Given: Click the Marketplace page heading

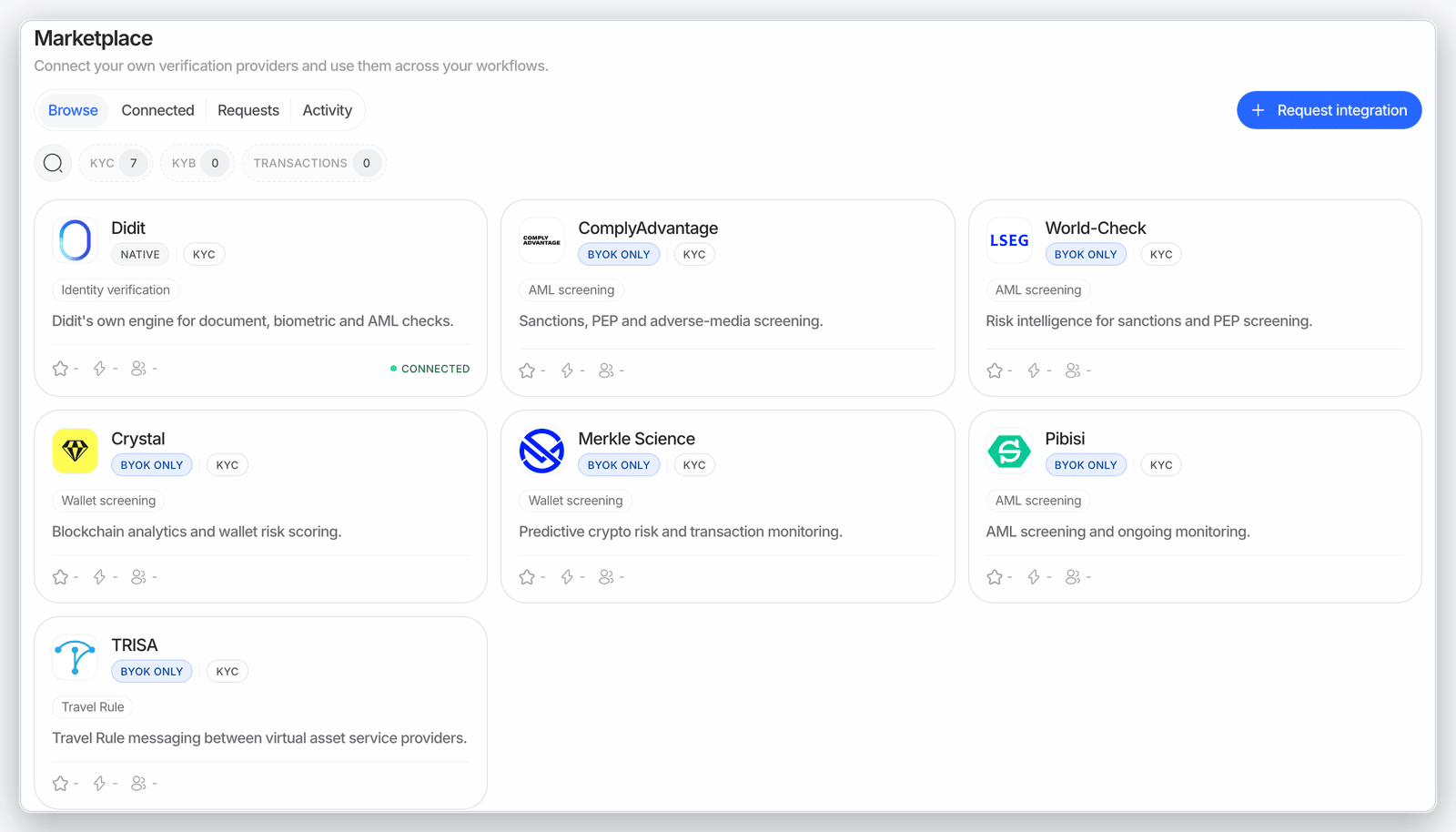Looking at the screenshot, I should 94,38.
